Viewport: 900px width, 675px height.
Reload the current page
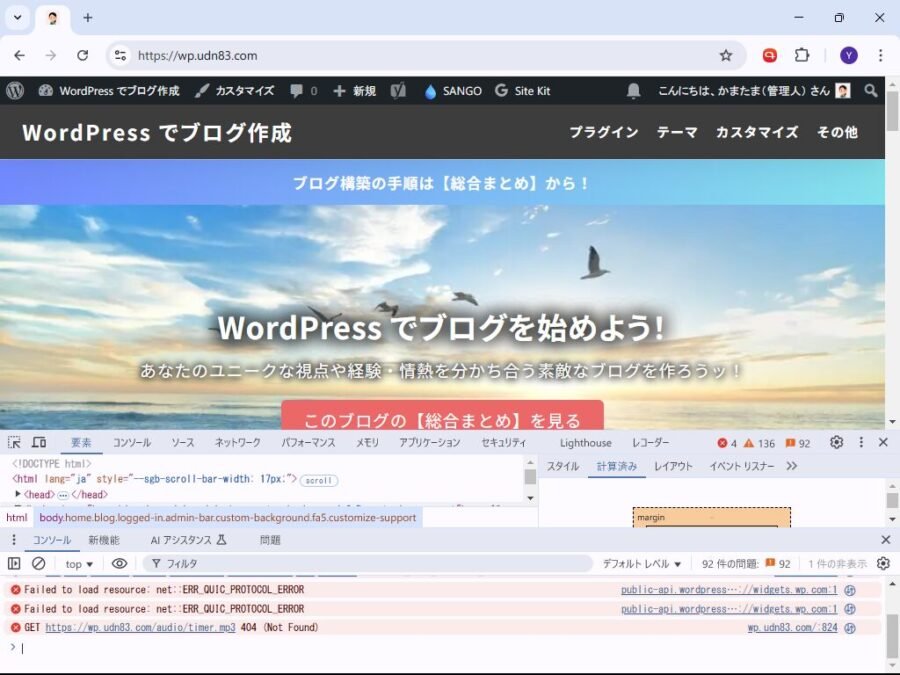pyautogui.click(x=83, y=55)
